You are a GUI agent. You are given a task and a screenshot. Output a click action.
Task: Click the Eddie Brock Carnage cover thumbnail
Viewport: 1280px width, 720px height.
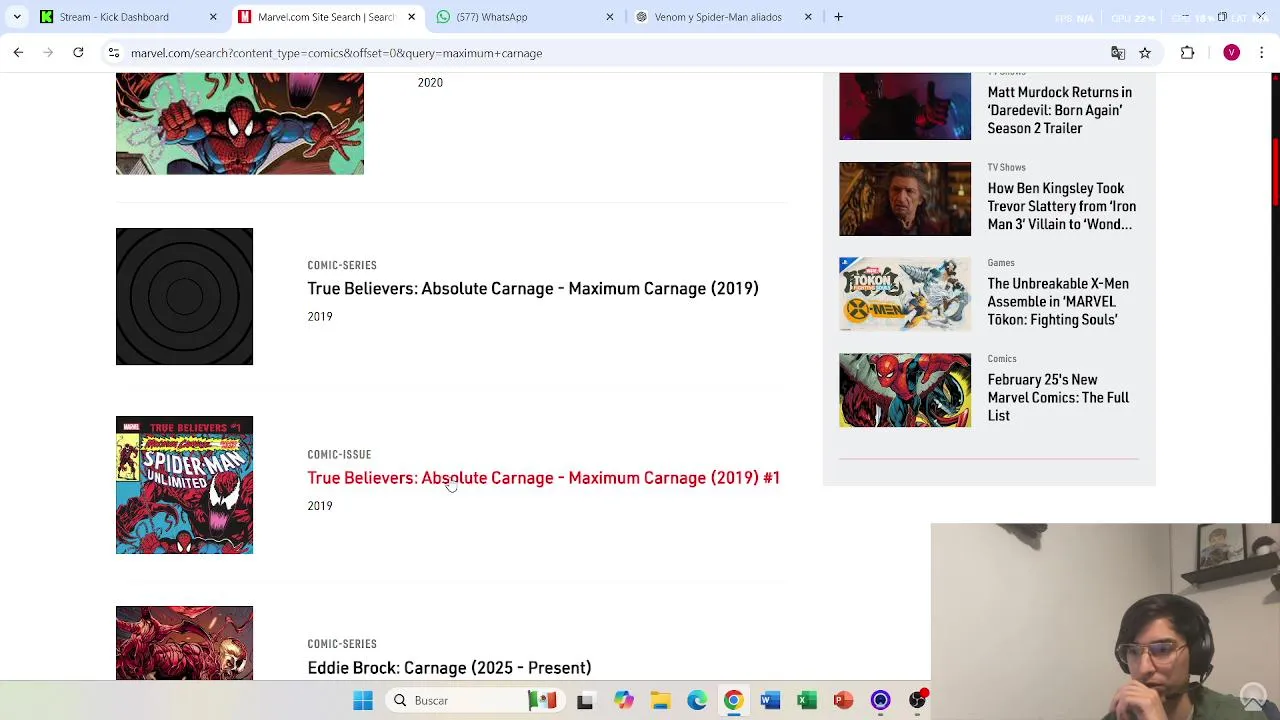point(184,643)
